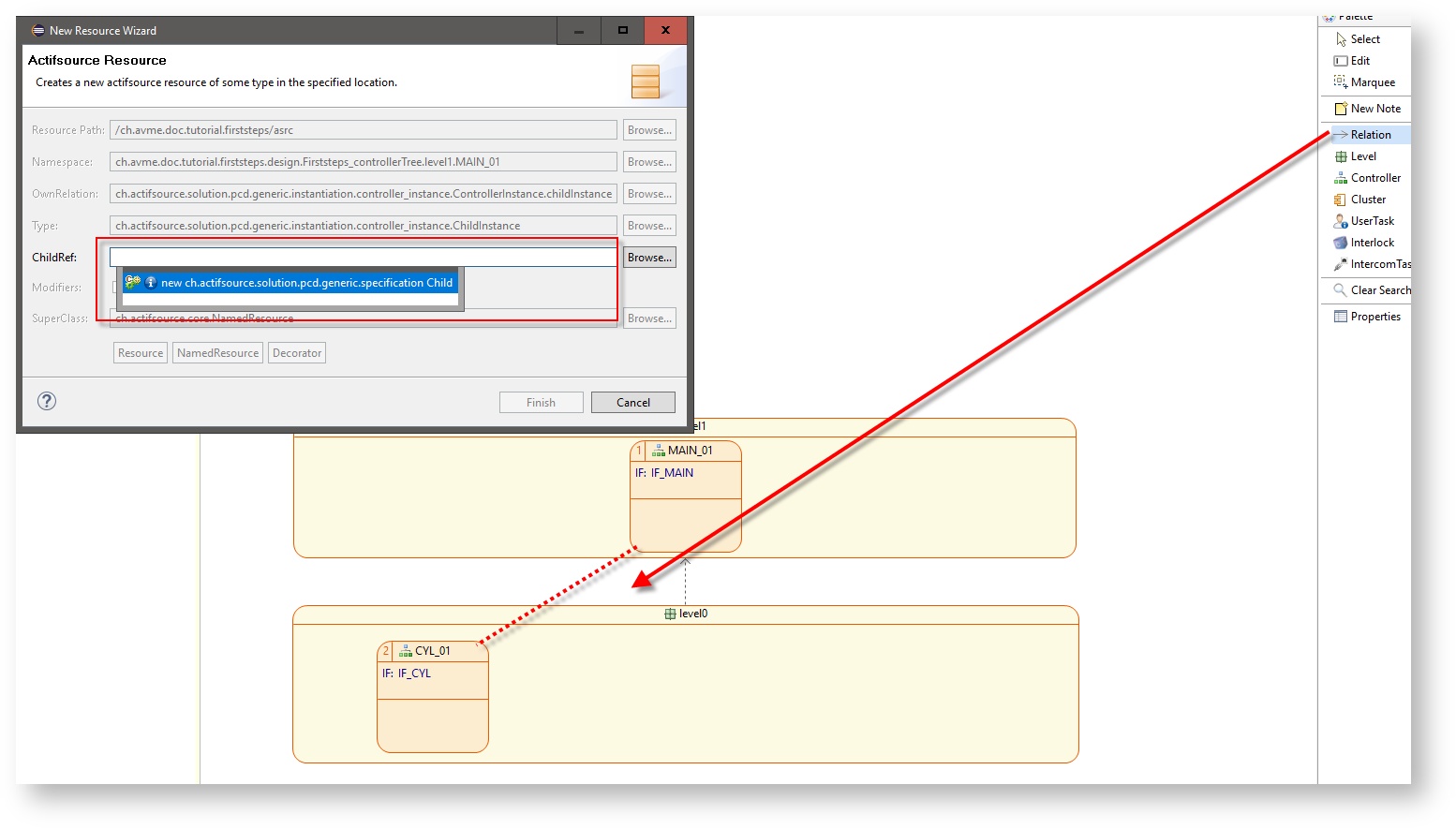Click Clear Search in the palette
This screenshot has height=829, width=1456.
(1378, 290)
